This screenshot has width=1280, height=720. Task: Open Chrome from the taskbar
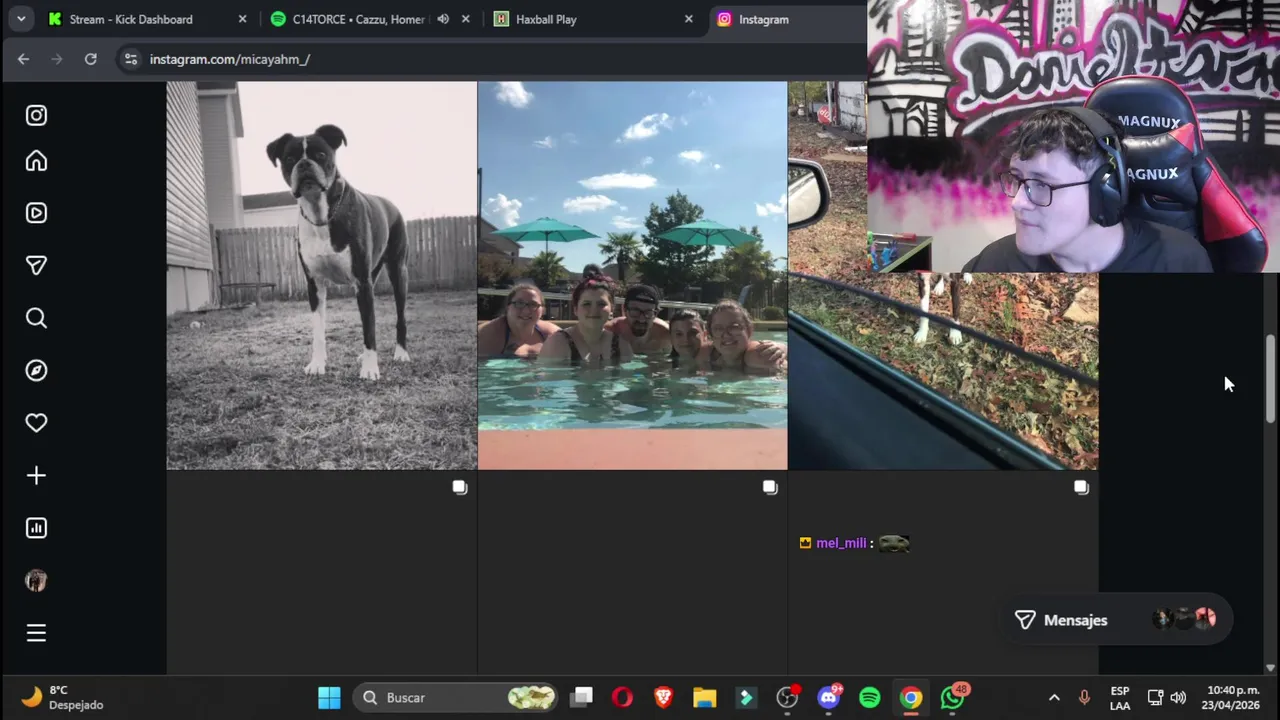pos(911,697)
